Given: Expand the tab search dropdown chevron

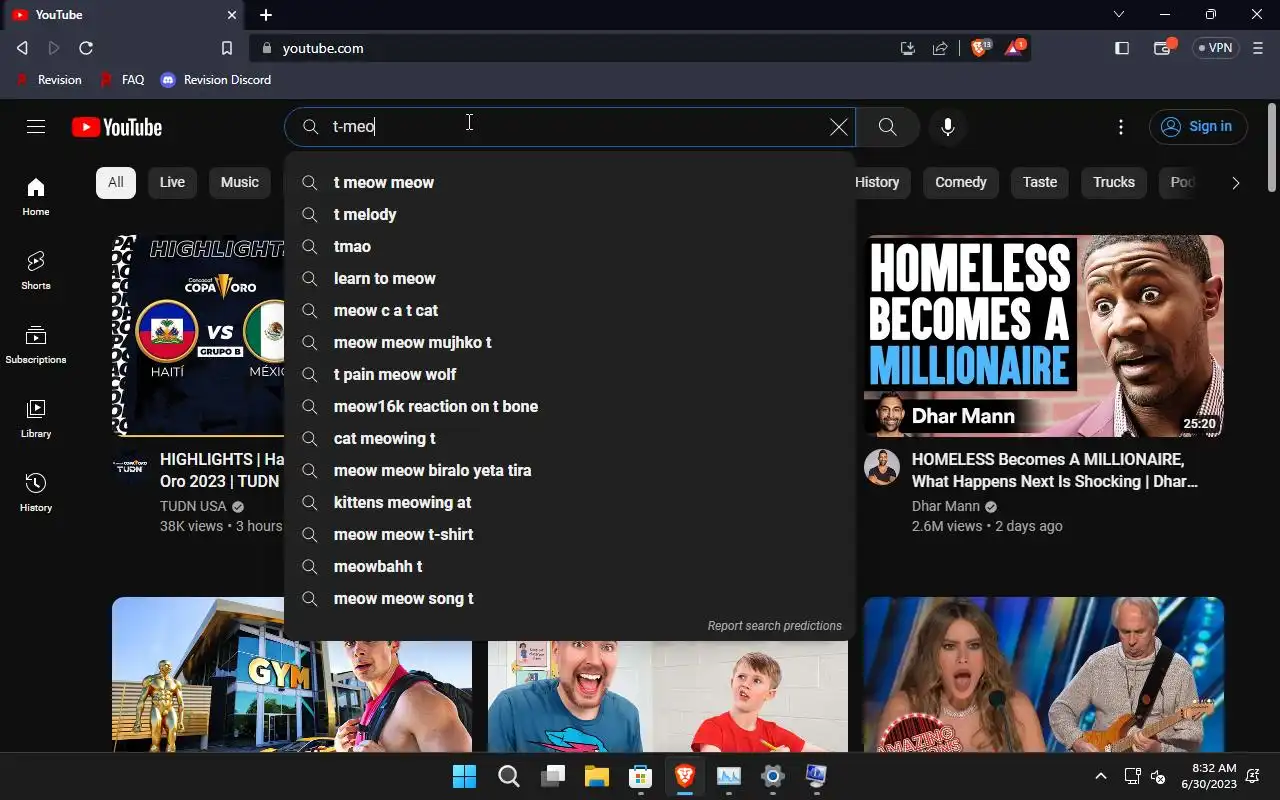Looking at the screenshot, I should coord(1119,15).
